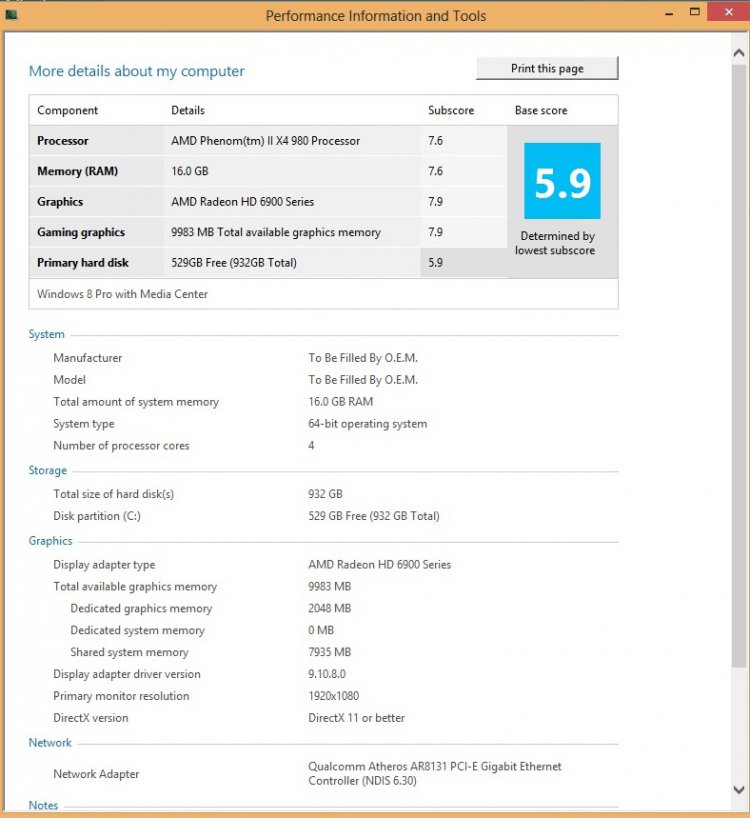Click the Storage section heading

(x=47, y=471)
